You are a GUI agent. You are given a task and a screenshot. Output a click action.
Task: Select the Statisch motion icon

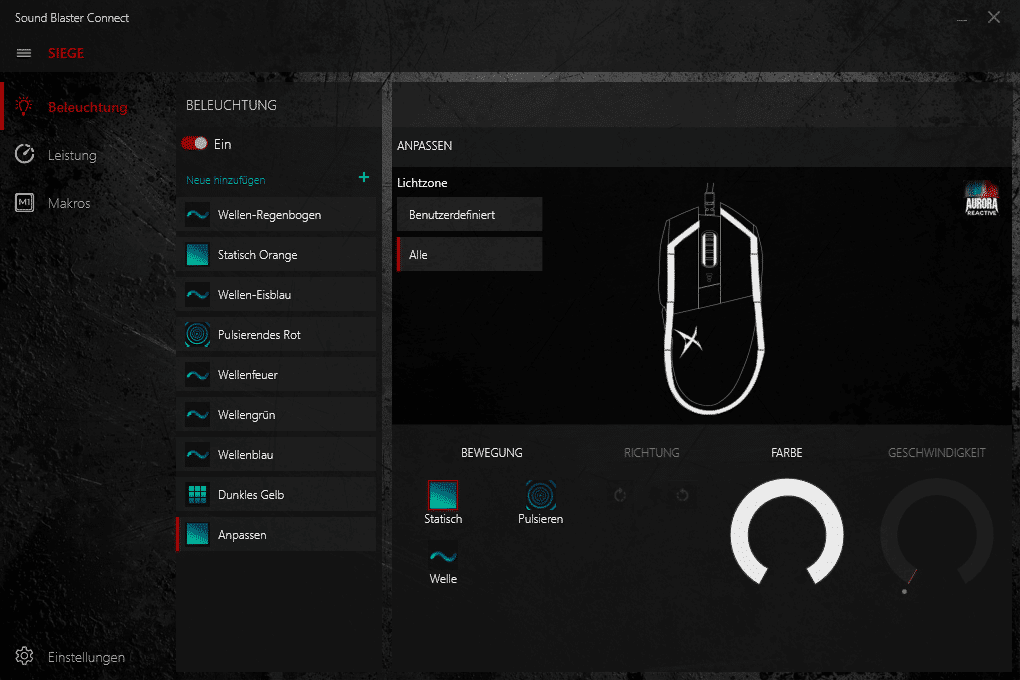[x=443, y=495]
